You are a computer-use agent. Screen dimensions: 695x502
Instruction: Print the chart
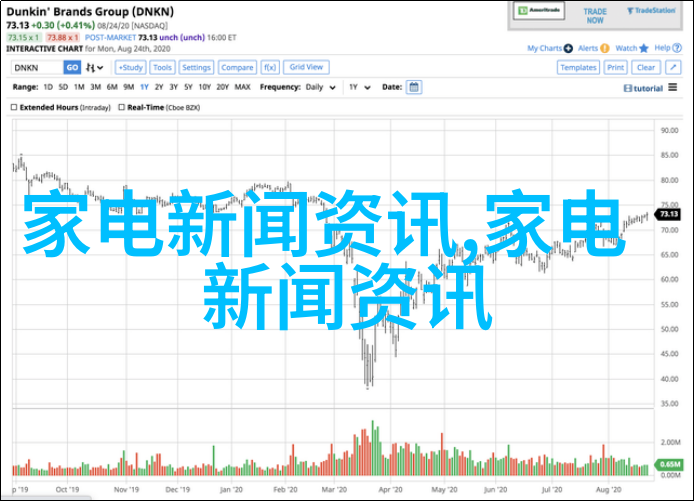[615, 67]
